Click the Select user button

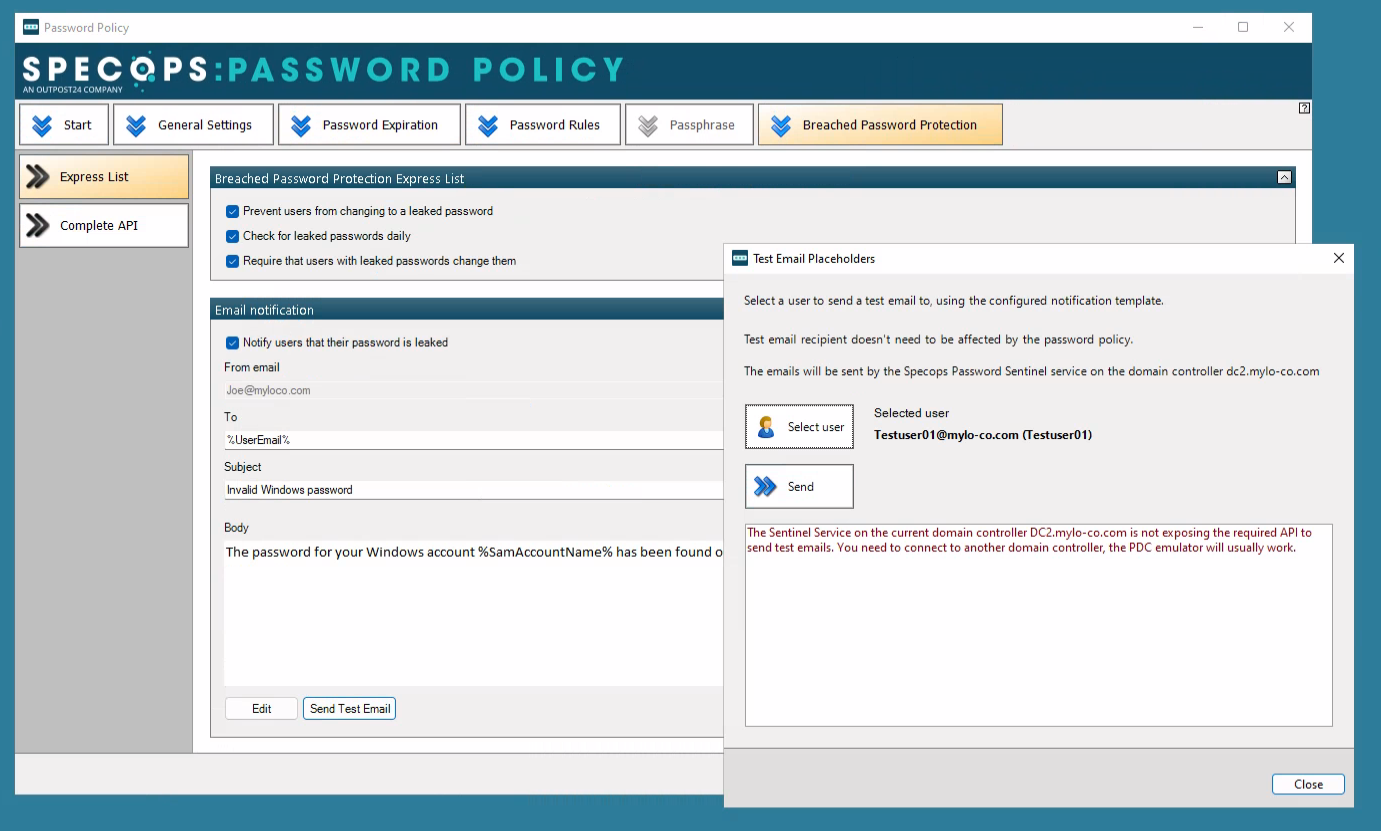pyautogui.click(x=799, y=427)
